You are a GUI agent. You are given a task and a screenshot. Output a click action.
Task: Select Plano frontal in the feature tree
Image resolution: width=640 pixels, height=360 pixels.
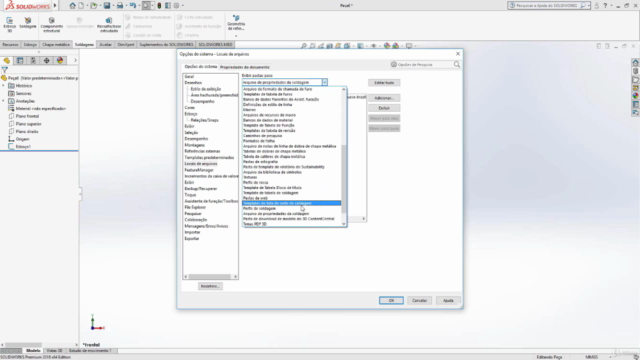27,116
